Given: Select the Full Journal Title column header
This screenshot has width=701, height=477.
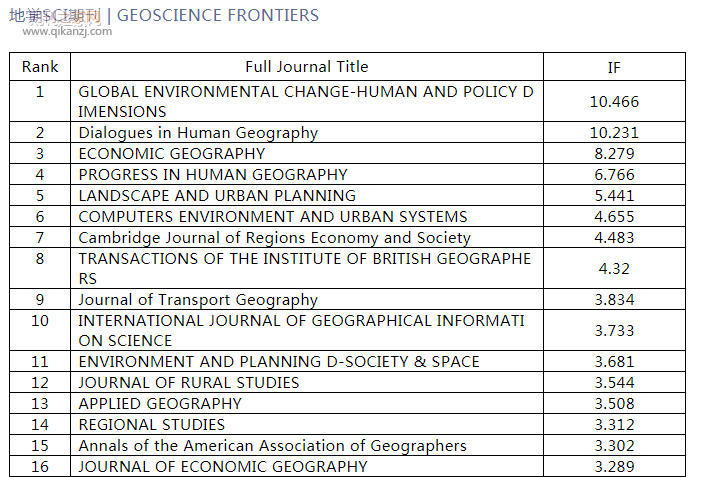Looking at the screenshot, I should [307, 67].
